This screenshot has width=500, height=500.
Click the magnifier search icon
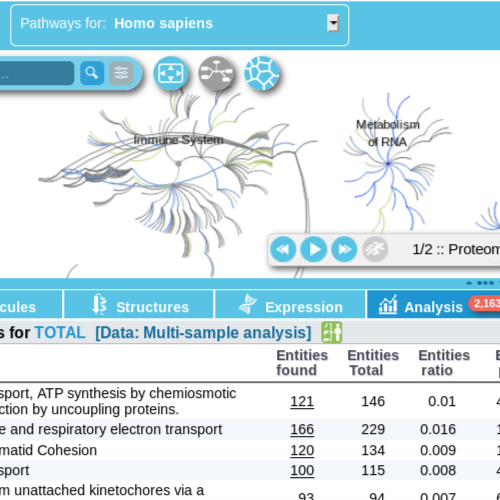pyautogui.click(x=92, y=73)
